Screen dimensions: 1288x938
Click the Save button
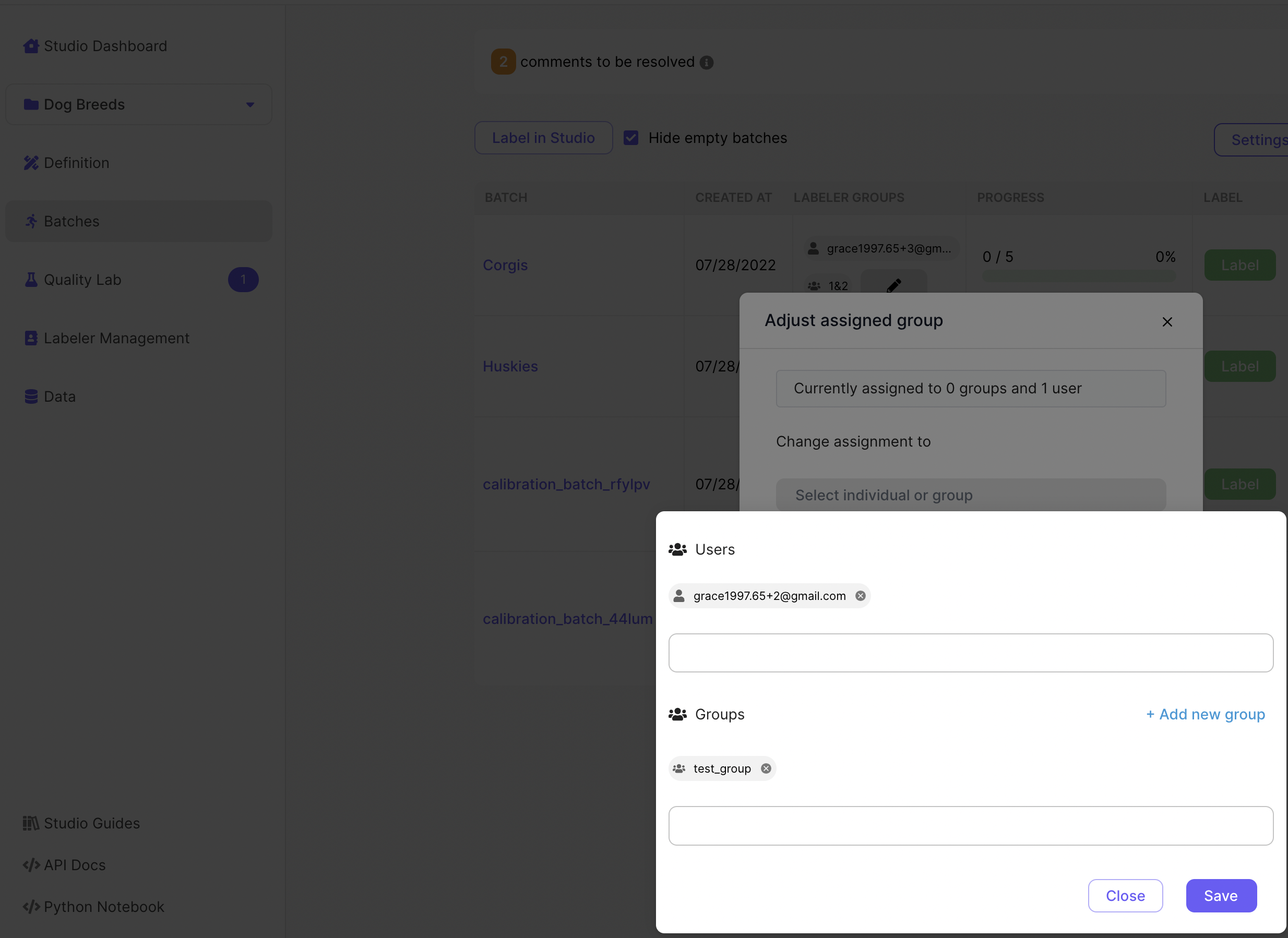click(1221, 895)
